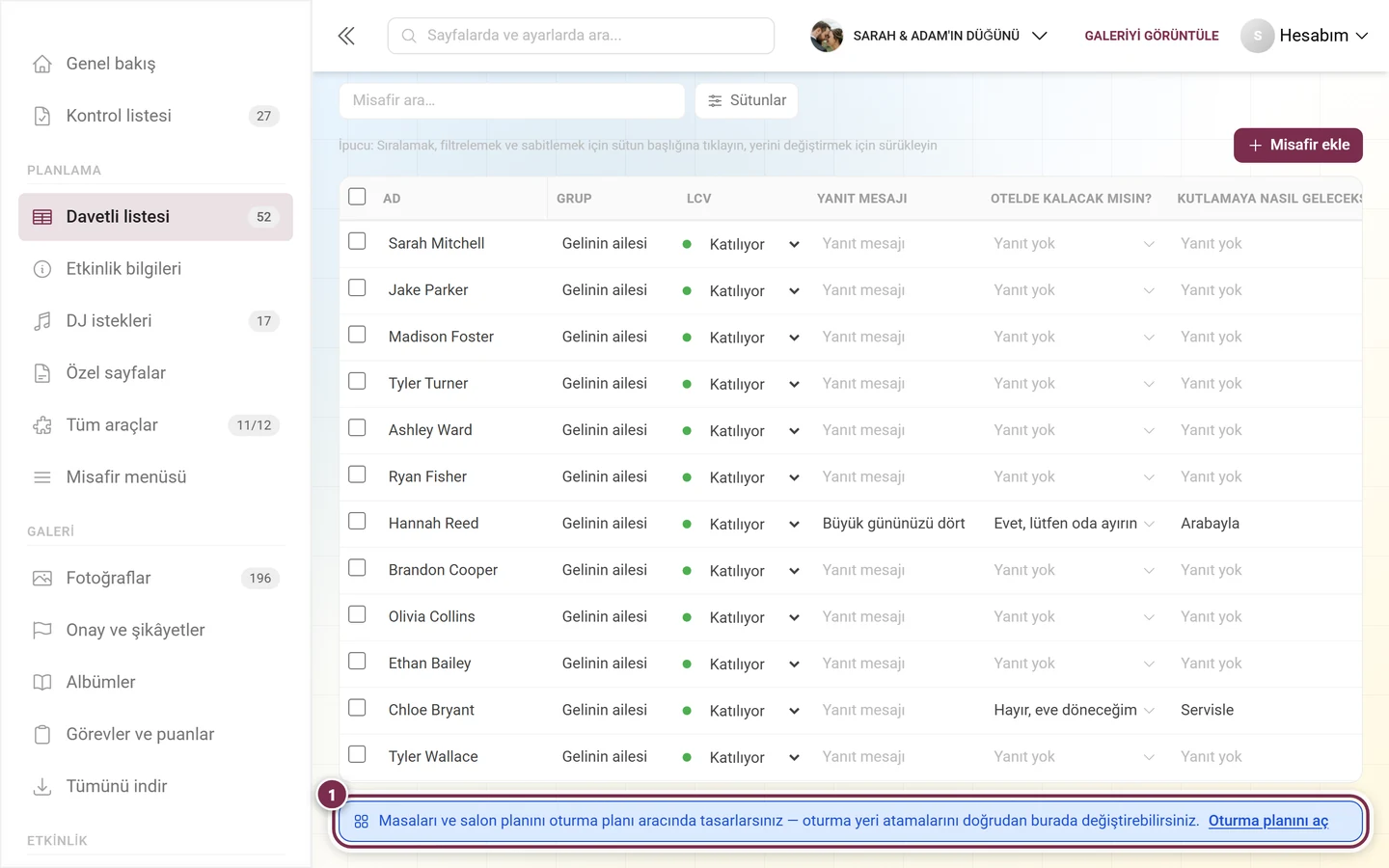Viewport: 1389px width, 868px height.
Task: Follow the Oturma planını aç link
Action: (1268, 821)
